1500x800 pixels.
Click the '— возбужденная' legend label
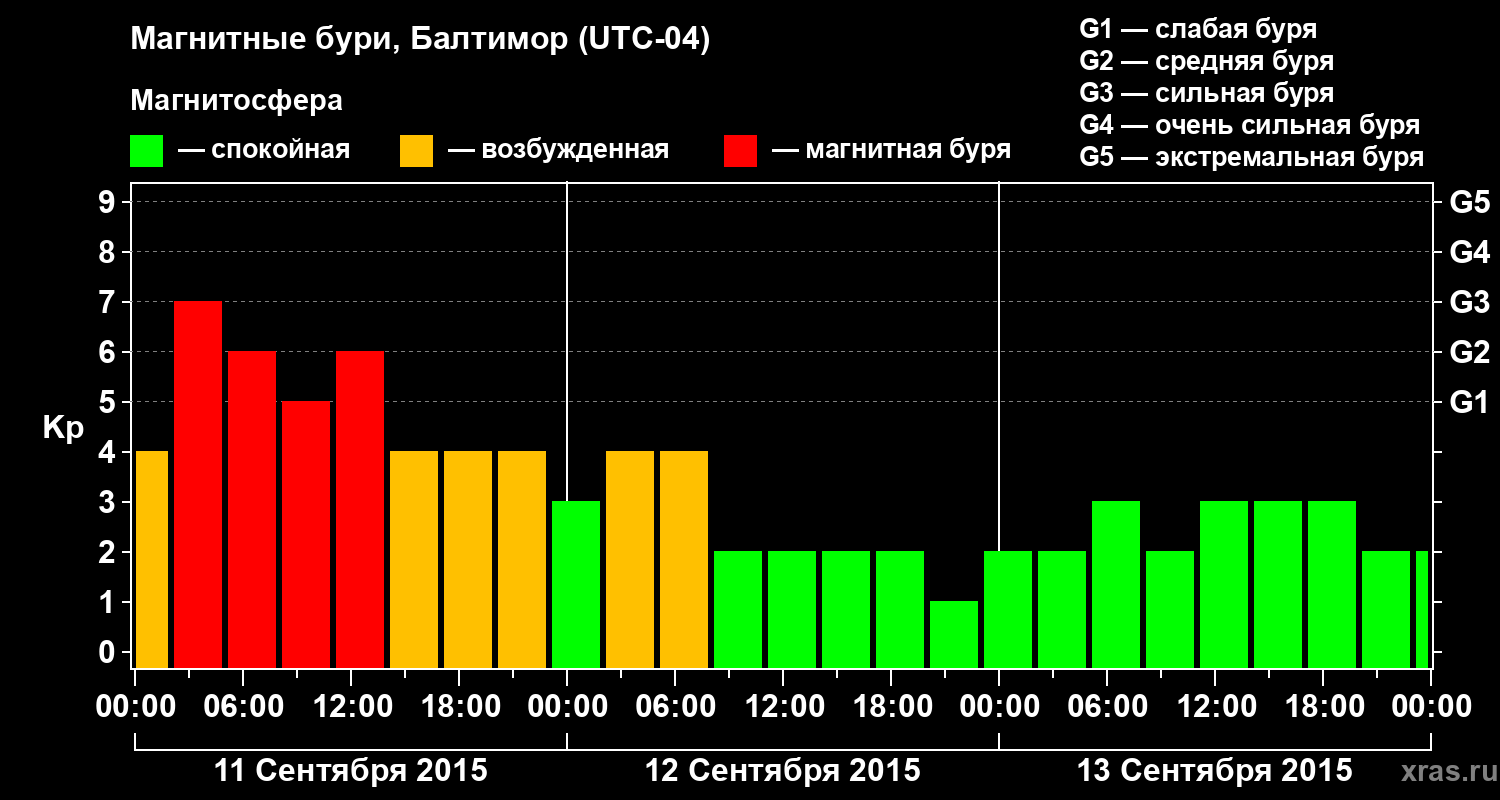[558, 151]
